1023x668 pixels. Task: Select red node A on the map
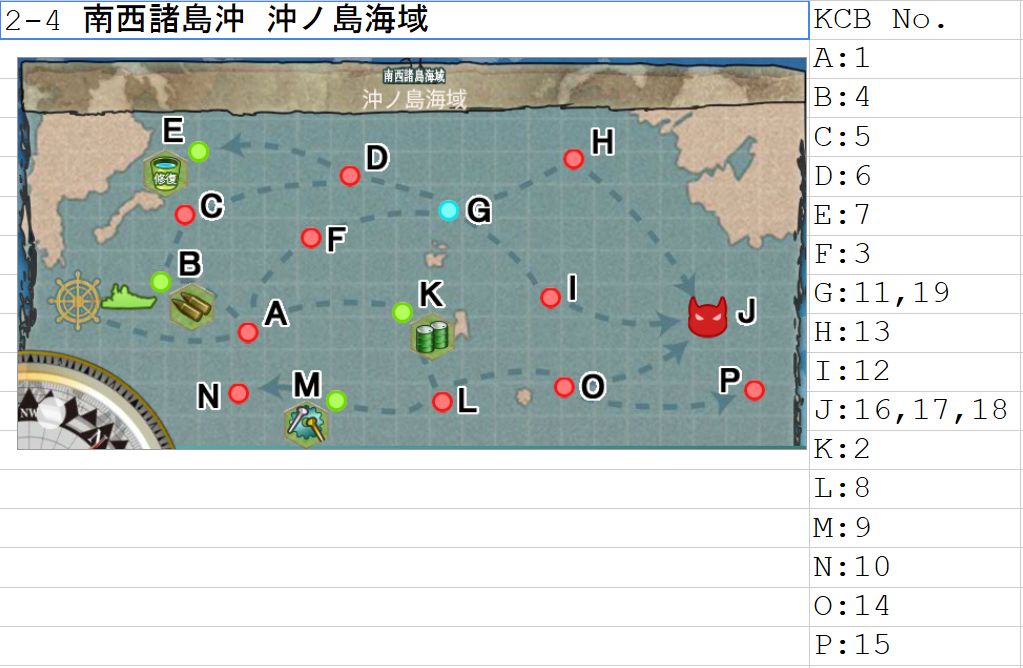point(248,333)
